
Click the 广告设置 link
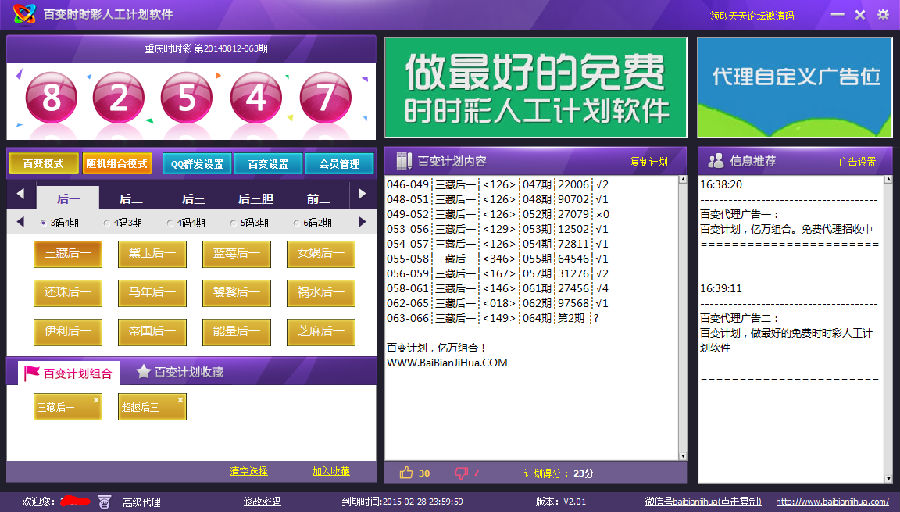point(858,162)
